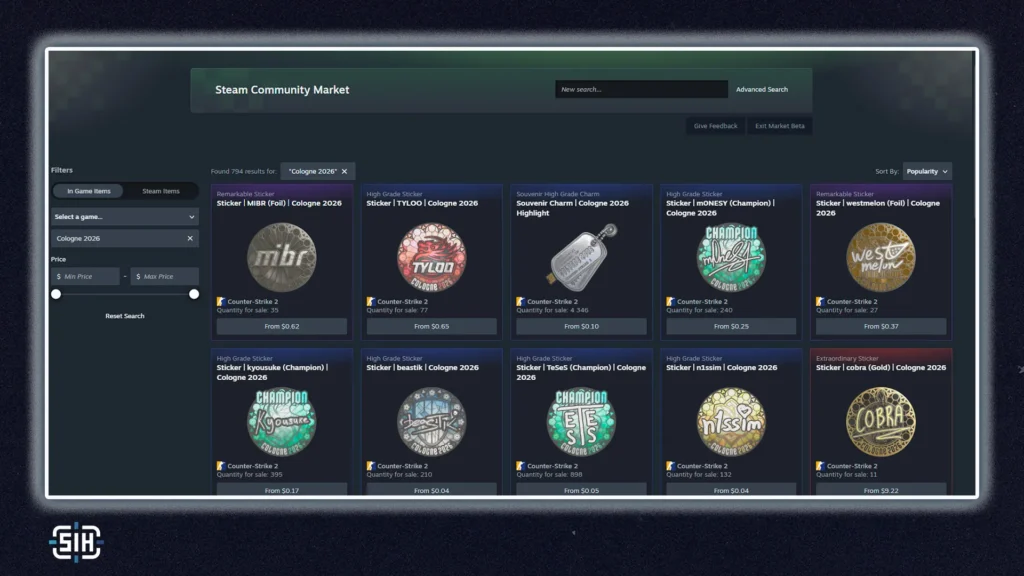Image resolution: width=1024 pixels, height=576 pixels.
Task: Focus the Max Price field
Action: 165,276
